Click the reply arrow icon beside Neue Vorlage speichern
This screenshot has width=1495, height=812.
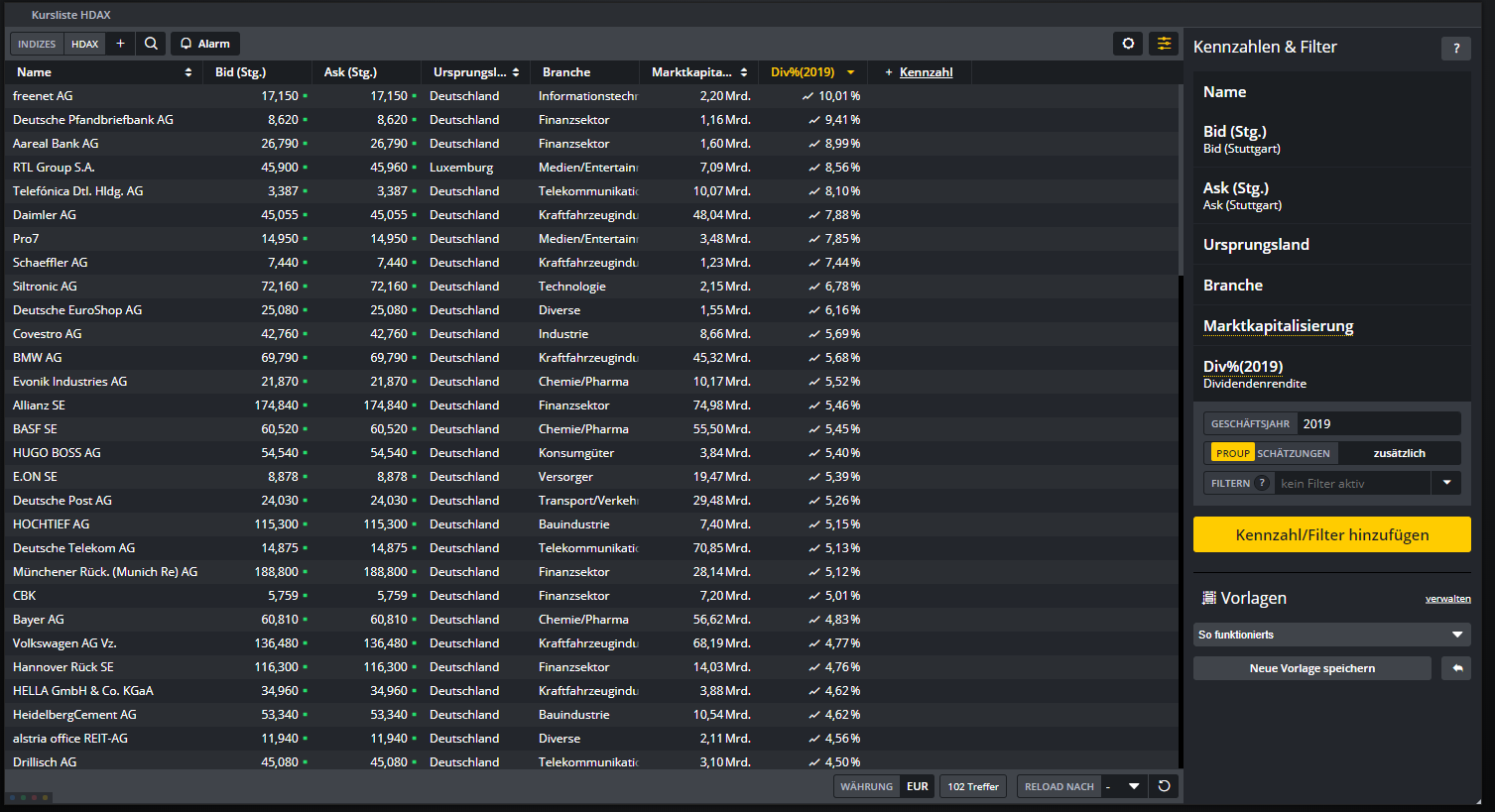tap(1457, 668)
